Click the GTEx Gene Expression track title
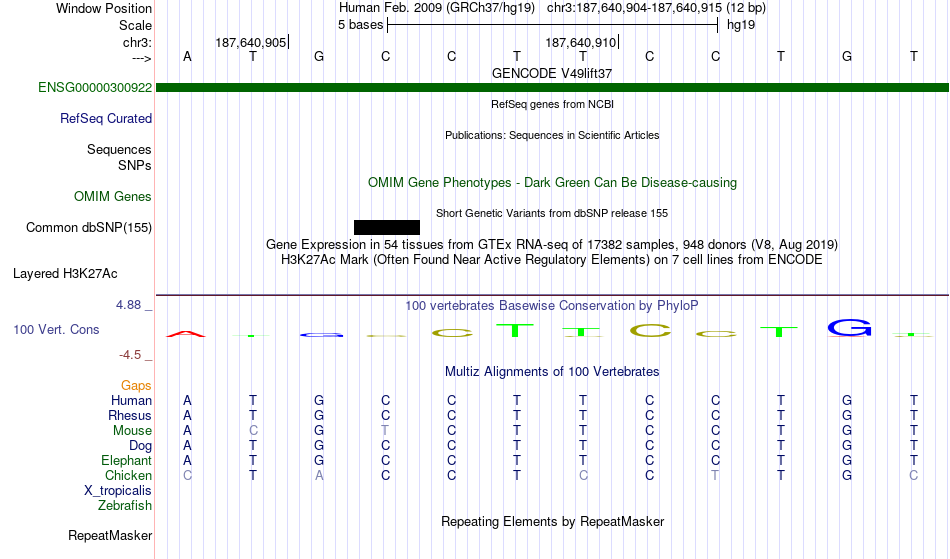 552,245
